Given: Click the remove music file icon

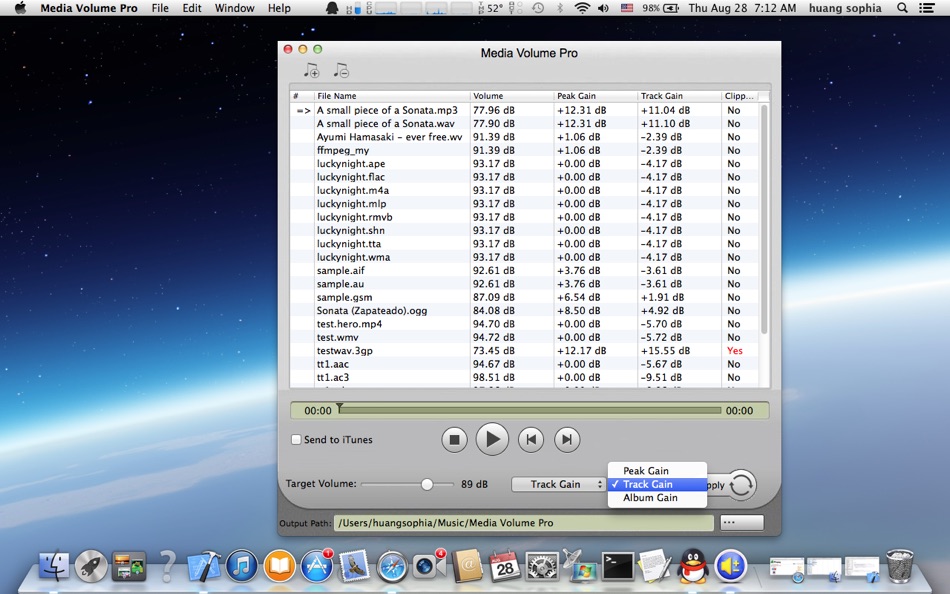Looking at the screenshot, I should [x=341, y=70].
